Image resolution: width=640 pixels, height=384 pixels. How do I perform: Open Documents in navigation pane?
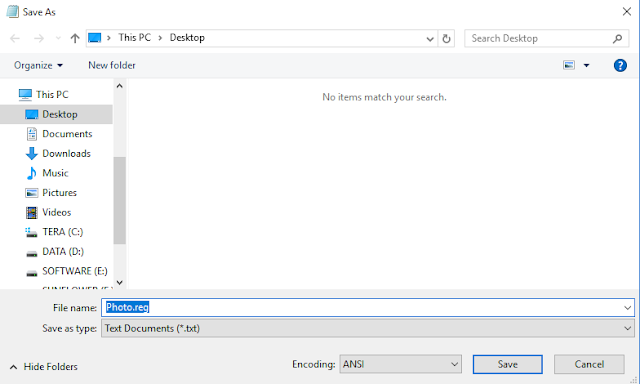(x=67, y=134)
